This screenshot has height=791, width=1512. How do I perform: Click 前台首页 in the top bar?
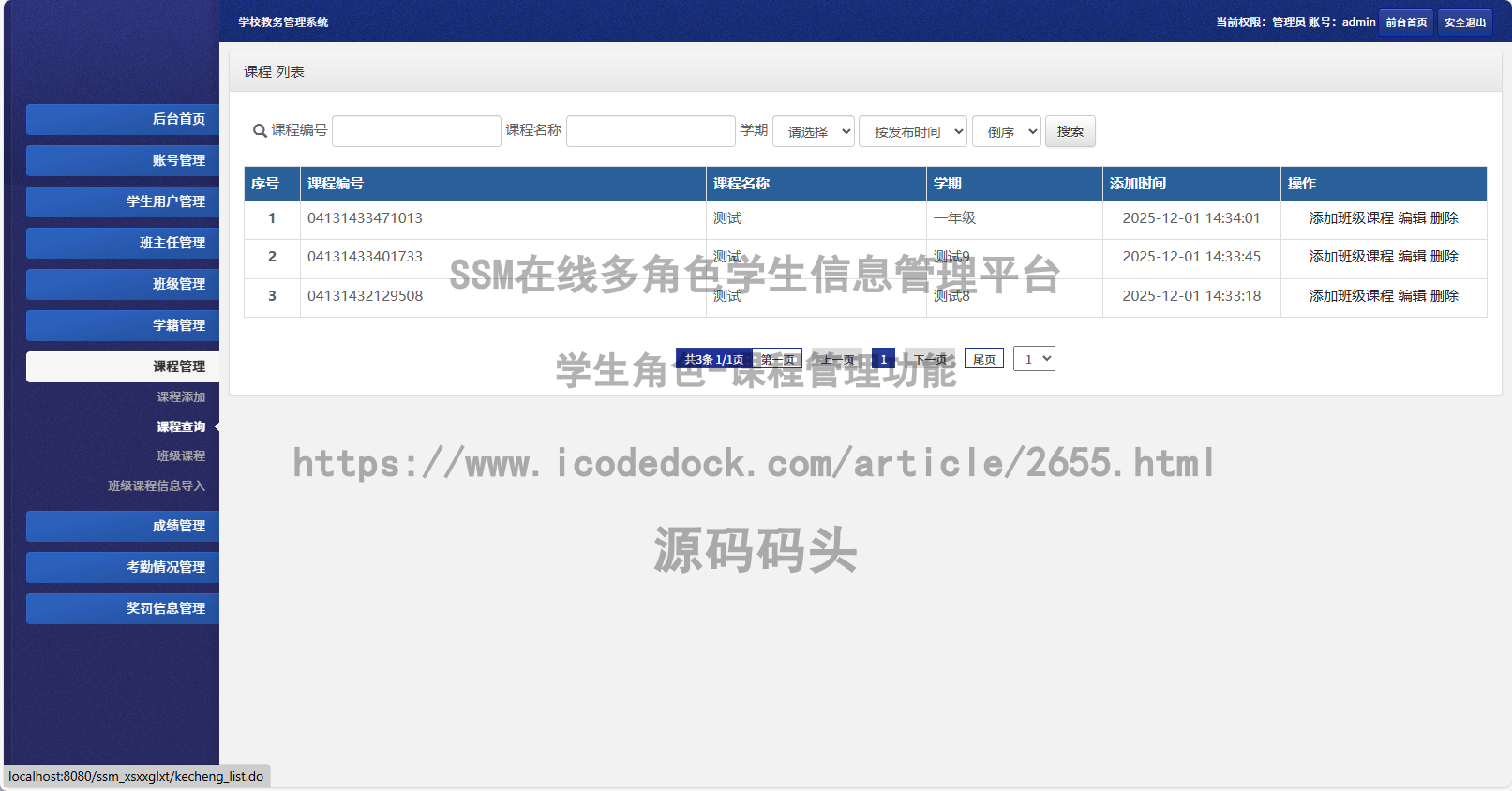[x=1406, y=22]
